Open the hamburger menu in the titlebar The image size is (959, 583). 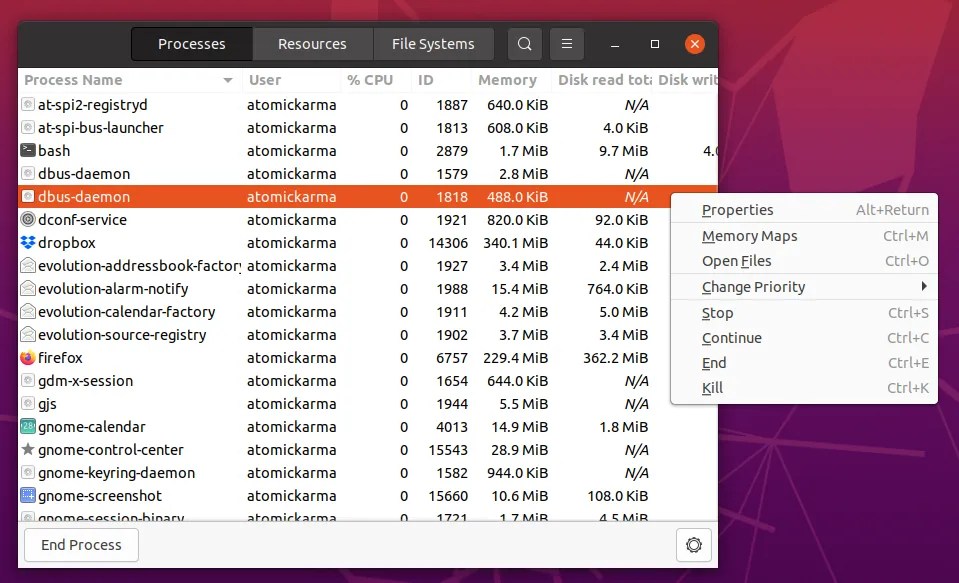point(566,43)
